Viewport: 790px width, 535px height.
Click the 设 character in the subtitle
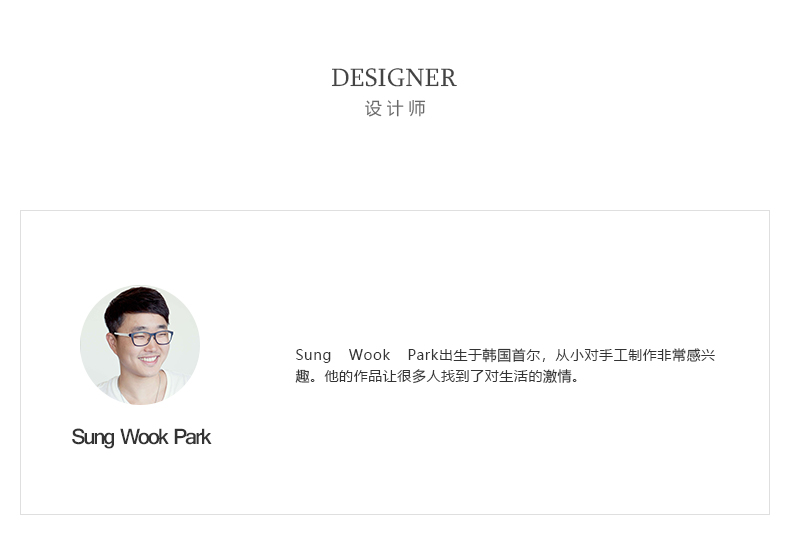[x=373, y=108]
